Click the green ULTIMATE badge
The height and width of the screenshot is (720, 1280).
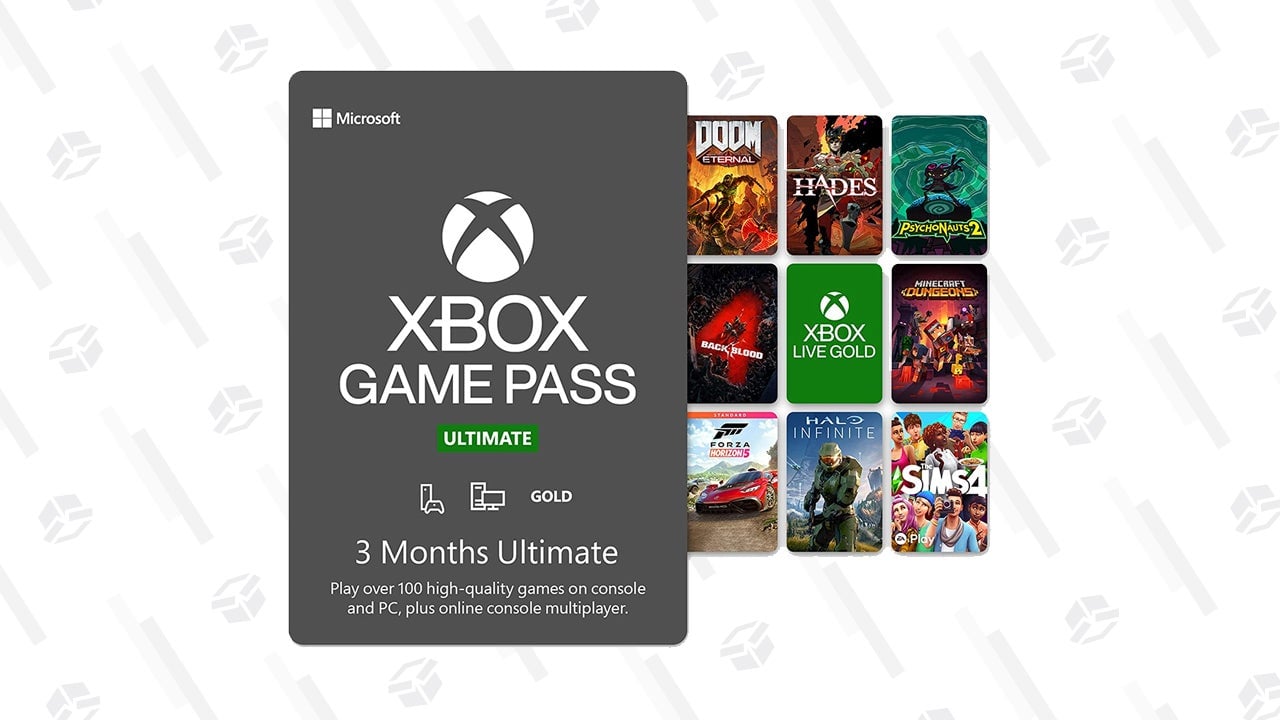point(488,438)
